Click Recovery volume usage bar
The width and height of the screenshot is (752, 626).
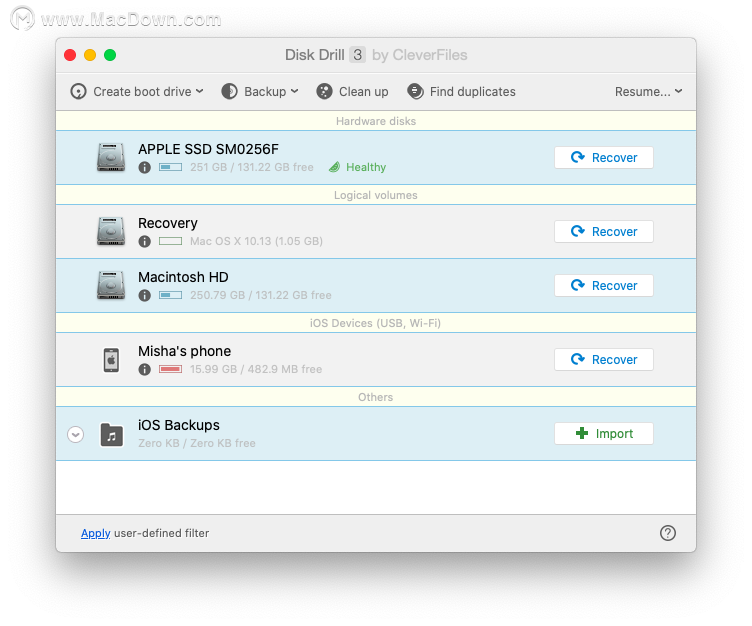[170, 241]
